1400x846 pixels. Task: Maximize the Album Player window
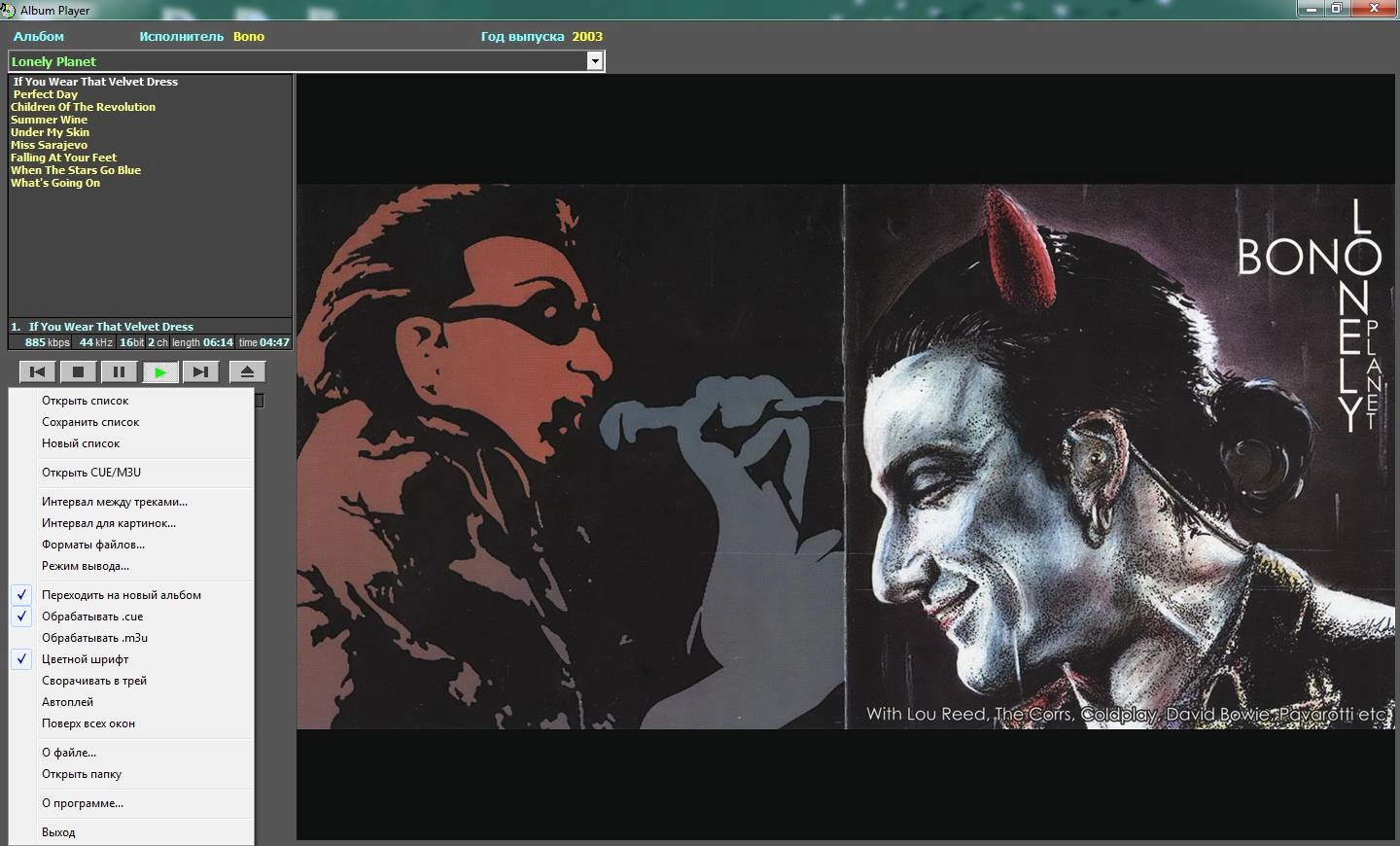pos(1337,8)
